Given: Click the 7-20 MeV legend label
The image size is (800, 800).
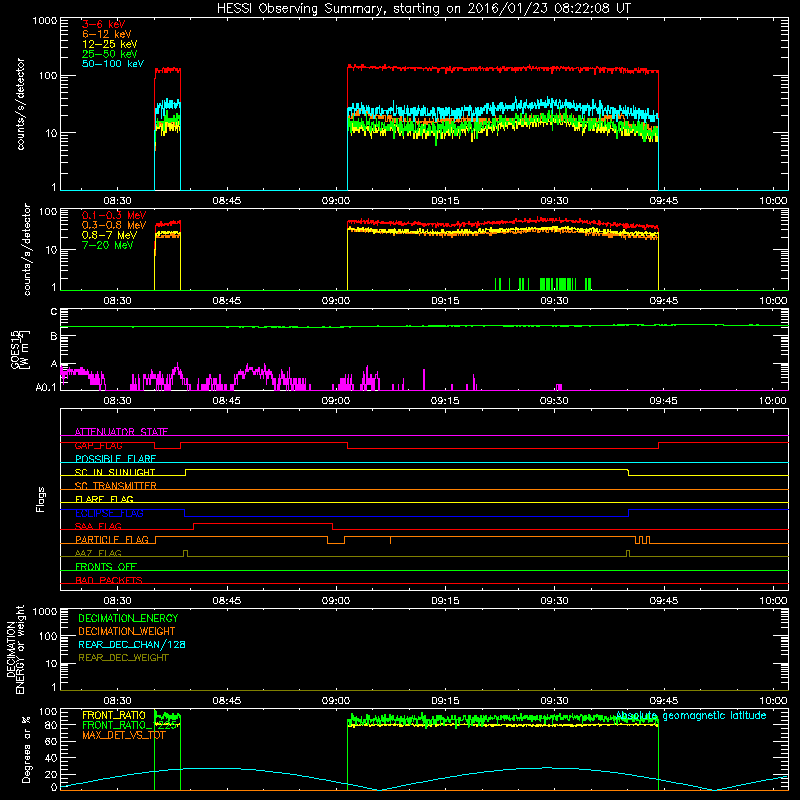Looking at the screenshot, I should tap(108, 245).
